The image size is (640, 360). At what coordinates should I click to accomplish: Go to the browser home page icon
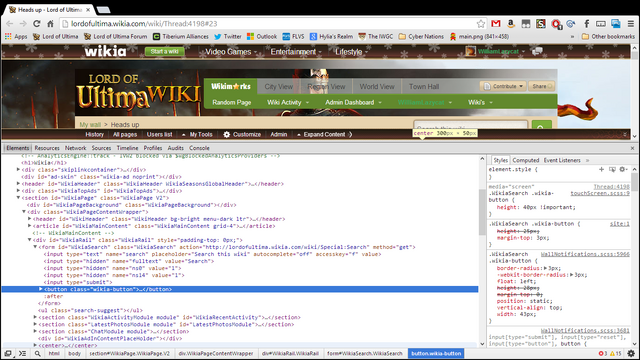point(50,24)
